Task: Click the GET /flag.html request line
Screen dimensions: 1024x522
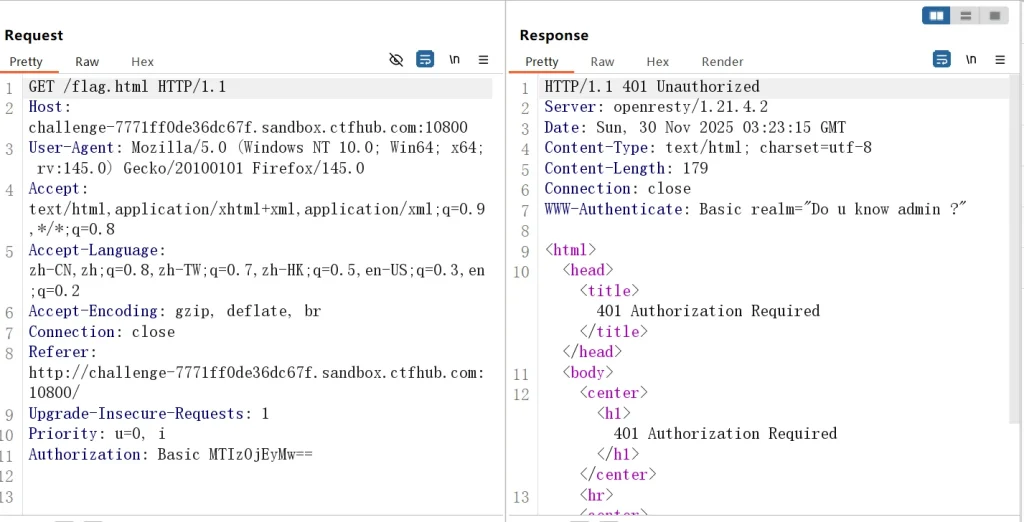Action: coord(127,87)
